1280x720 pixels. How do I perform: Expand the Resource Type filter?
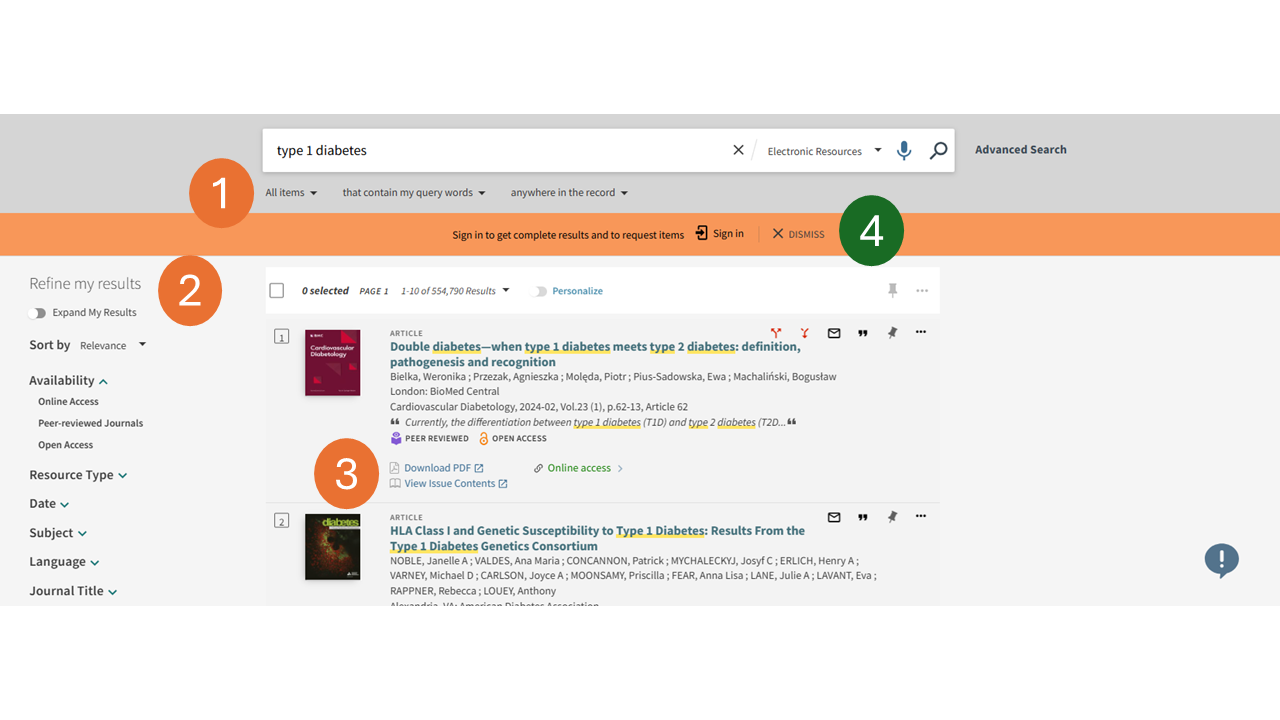tap(78, 475)
